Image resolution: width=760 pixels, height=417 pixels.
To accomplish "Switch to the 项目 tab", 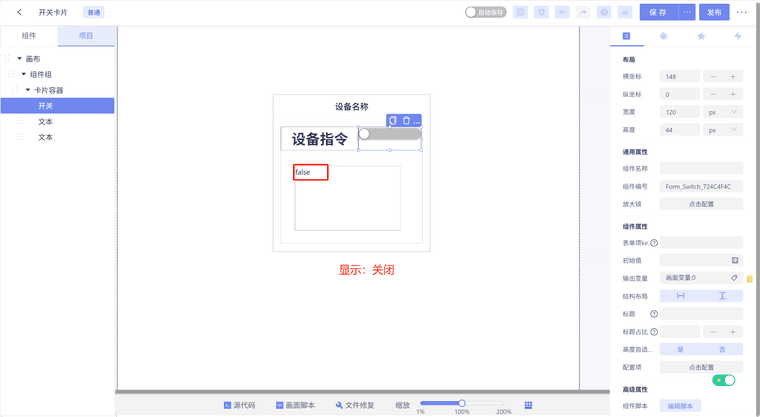I will [x=86, y=35].
